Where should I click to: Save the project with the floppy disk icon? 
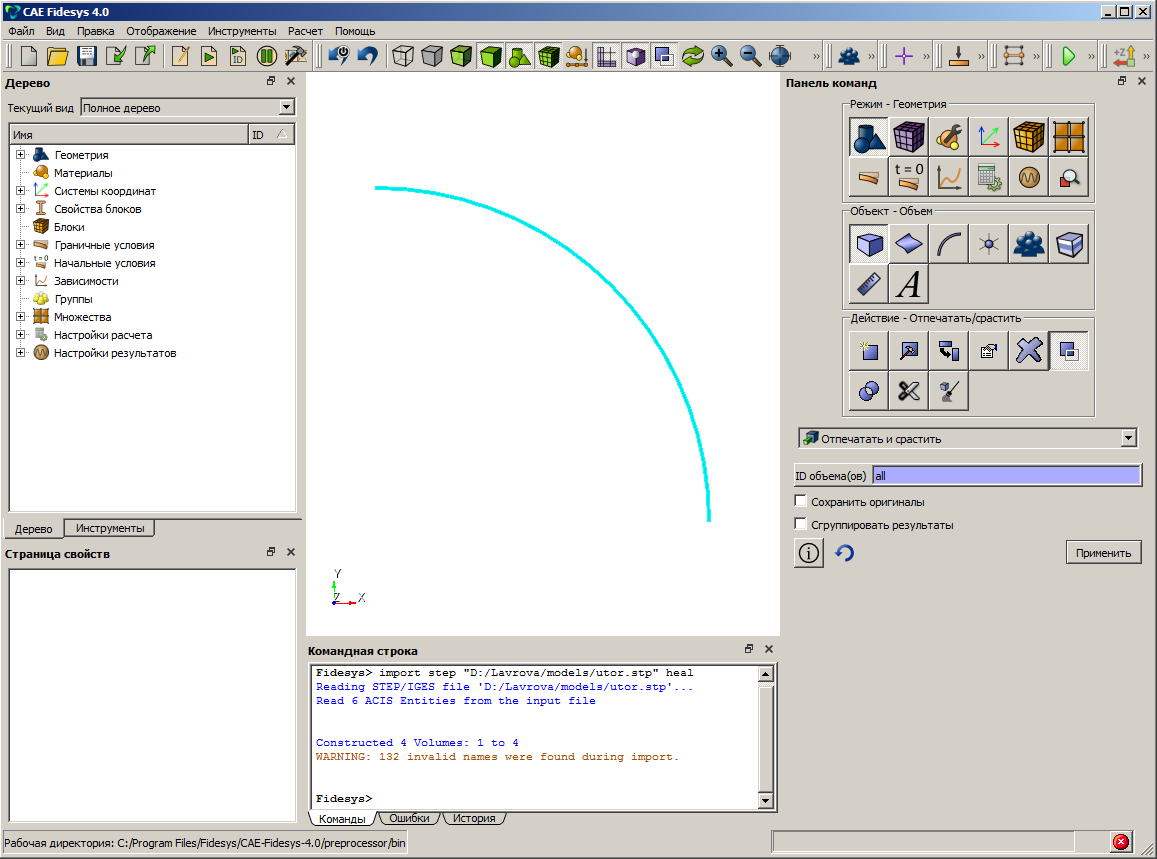(87, 56)
